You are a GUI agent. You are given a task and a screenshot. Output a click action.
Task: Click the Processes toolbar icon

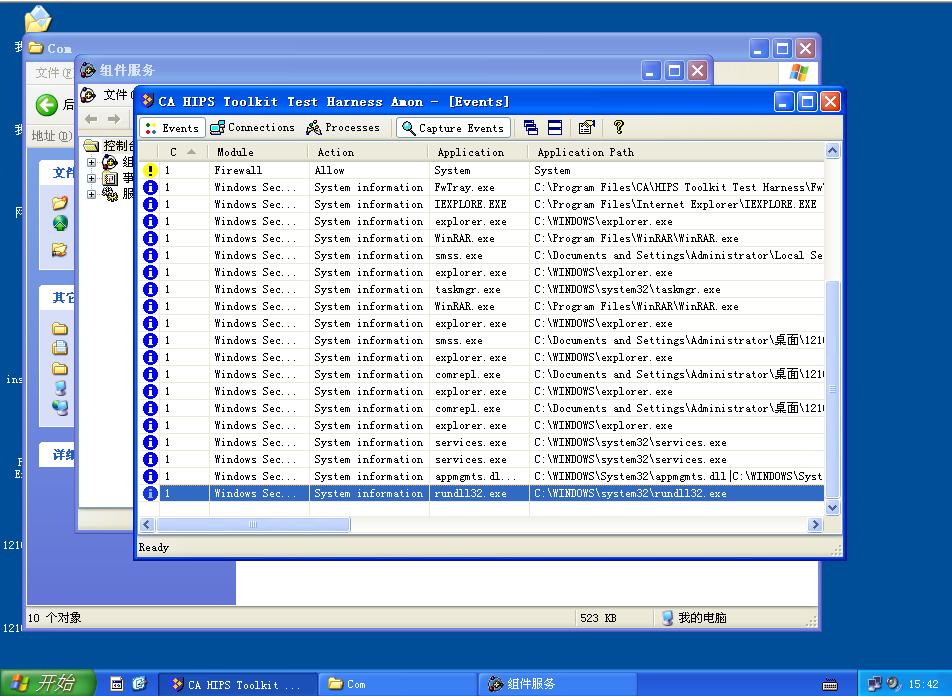[343, 128]
